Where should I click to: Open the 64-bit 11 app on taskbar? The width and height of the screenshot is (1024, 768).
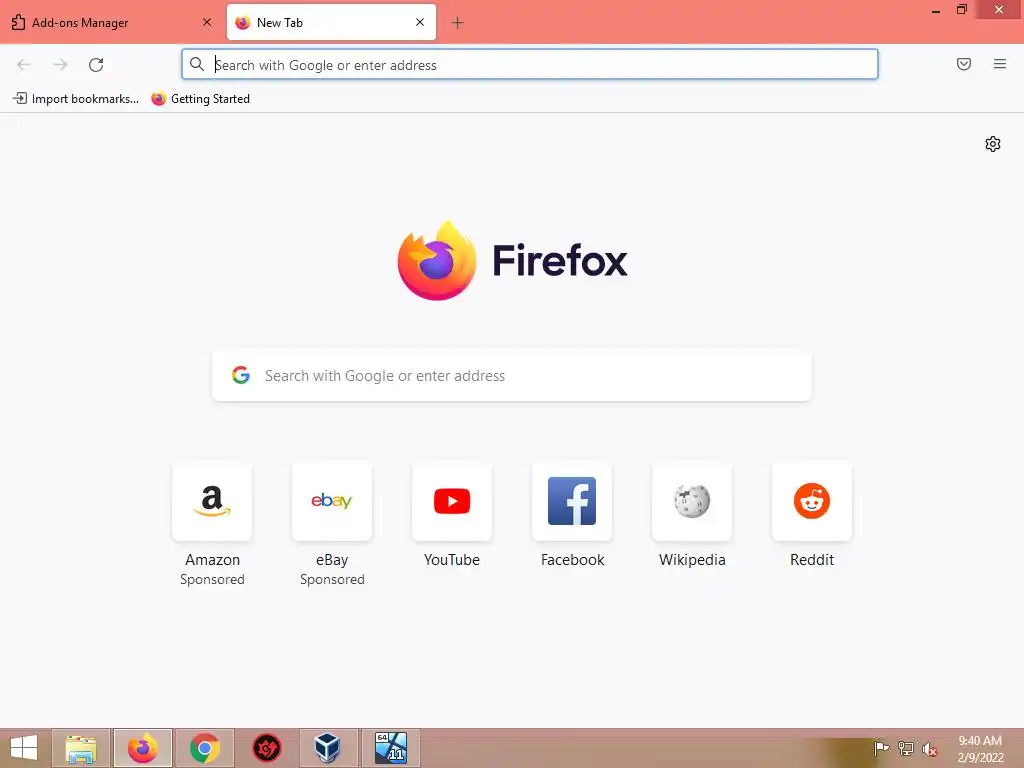(x=391, y=748)
